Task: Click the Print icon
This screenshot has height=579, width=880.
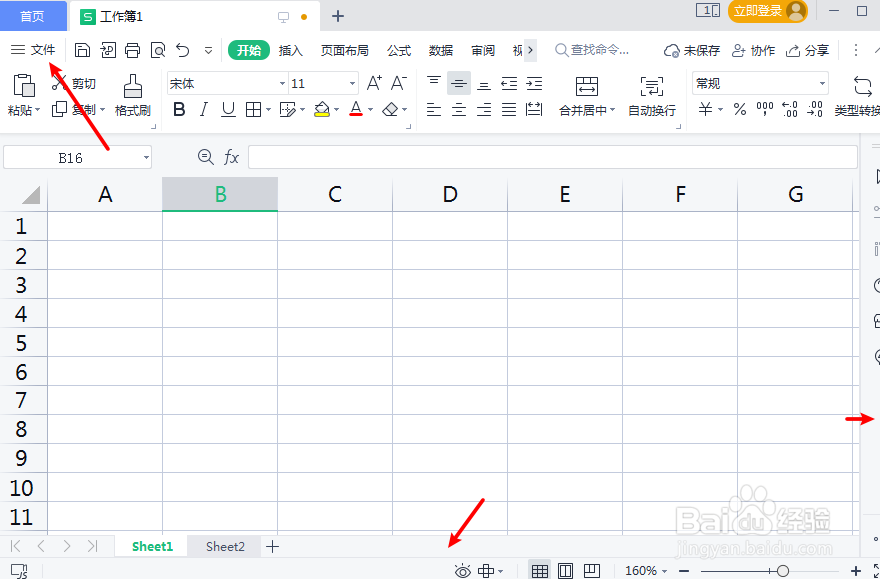Action: pyautogui.click(x=132, y=50)
